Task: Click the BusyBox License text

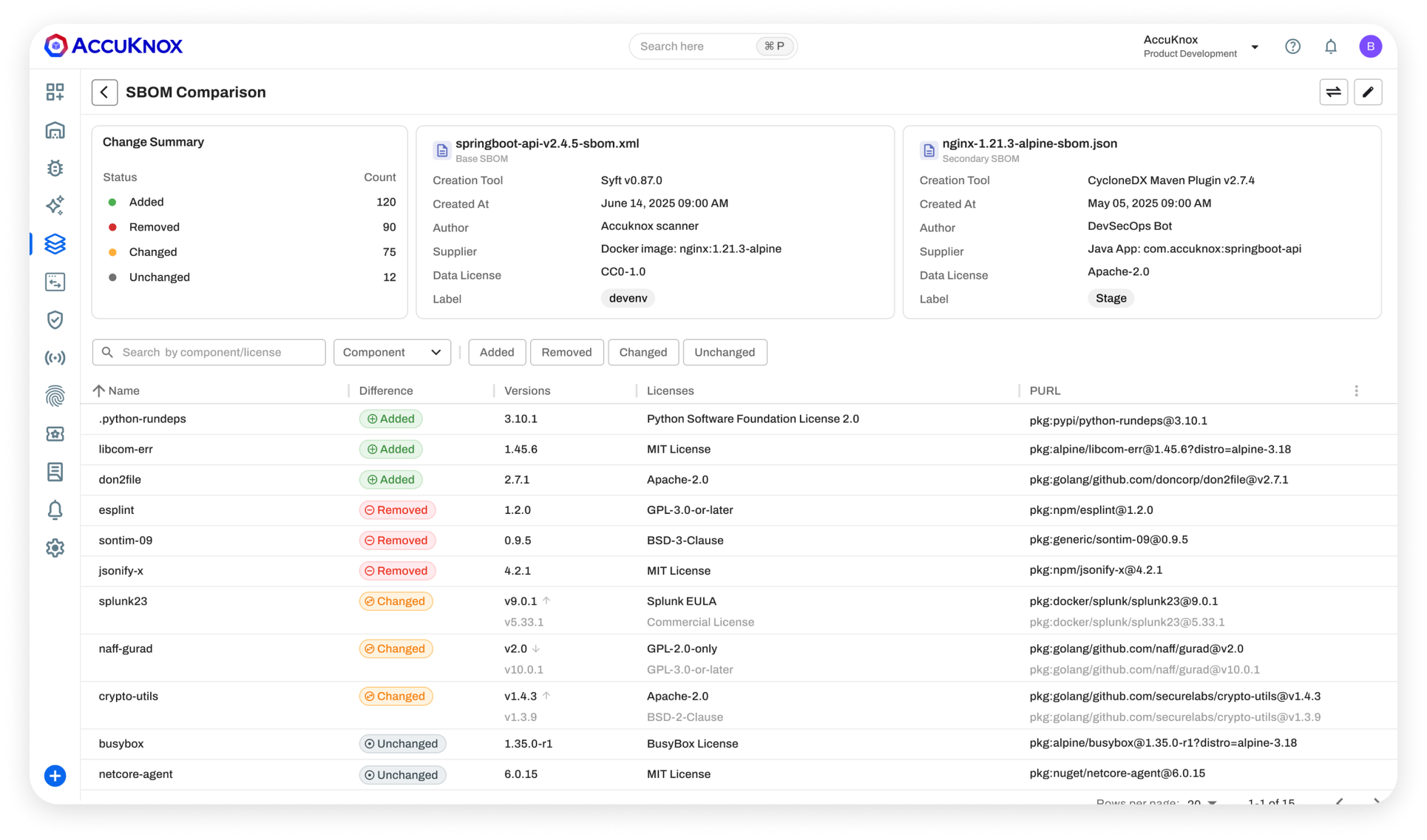Action: (693, 744)
